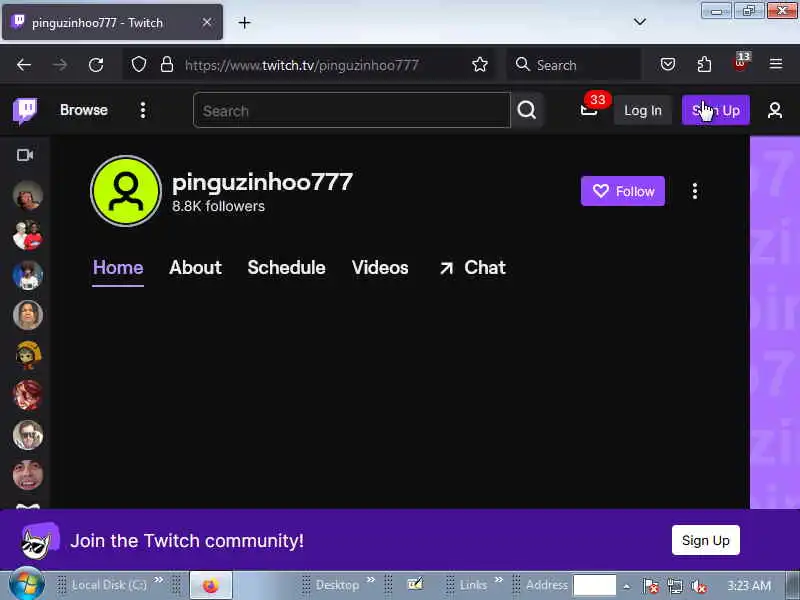Click the padlock site information icon
The image size is (800, 600).
(x=167, y=65)
